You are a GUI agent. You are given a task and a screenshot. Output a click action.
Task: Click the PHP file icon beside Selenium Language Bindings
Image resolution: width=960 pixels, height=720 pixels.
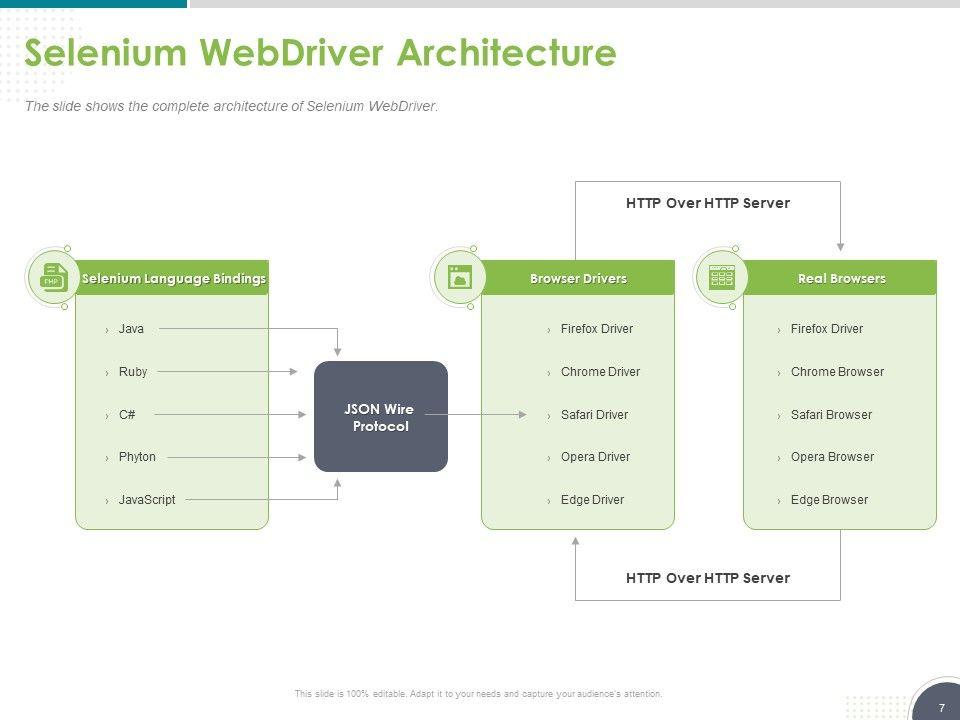coord(54,277)
